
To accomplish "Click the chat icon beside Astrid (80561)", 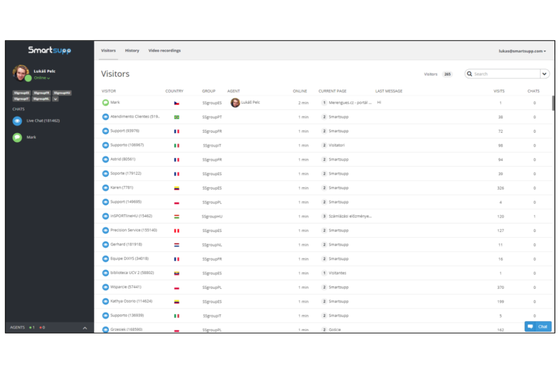I will (x=105, y=159).
